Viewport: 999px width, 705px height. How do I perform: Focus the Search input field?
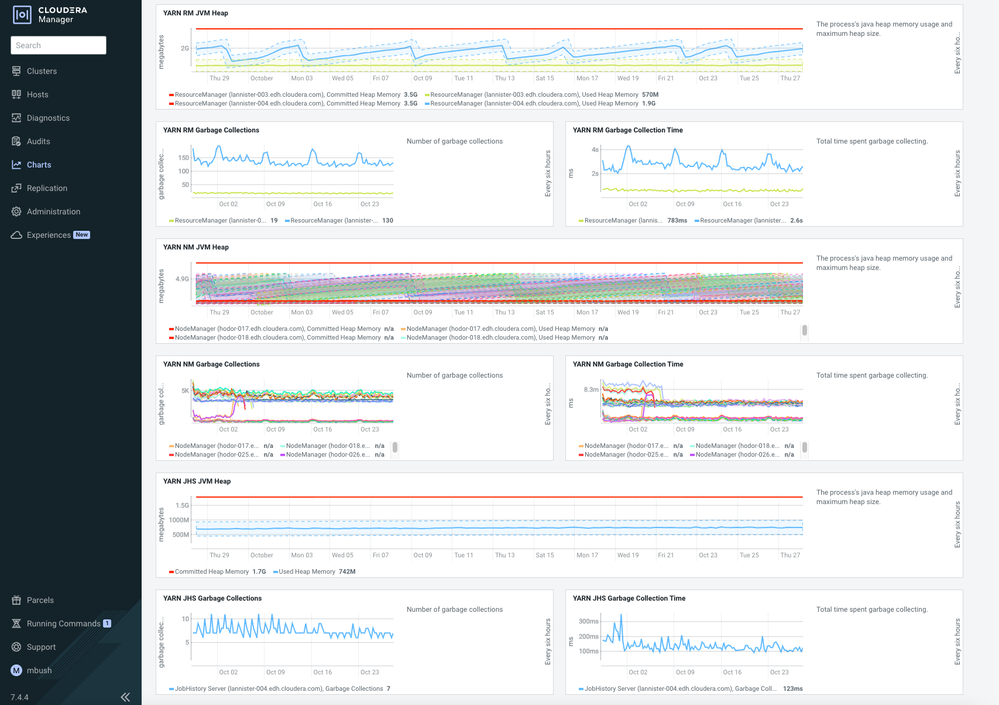point(59,45)
